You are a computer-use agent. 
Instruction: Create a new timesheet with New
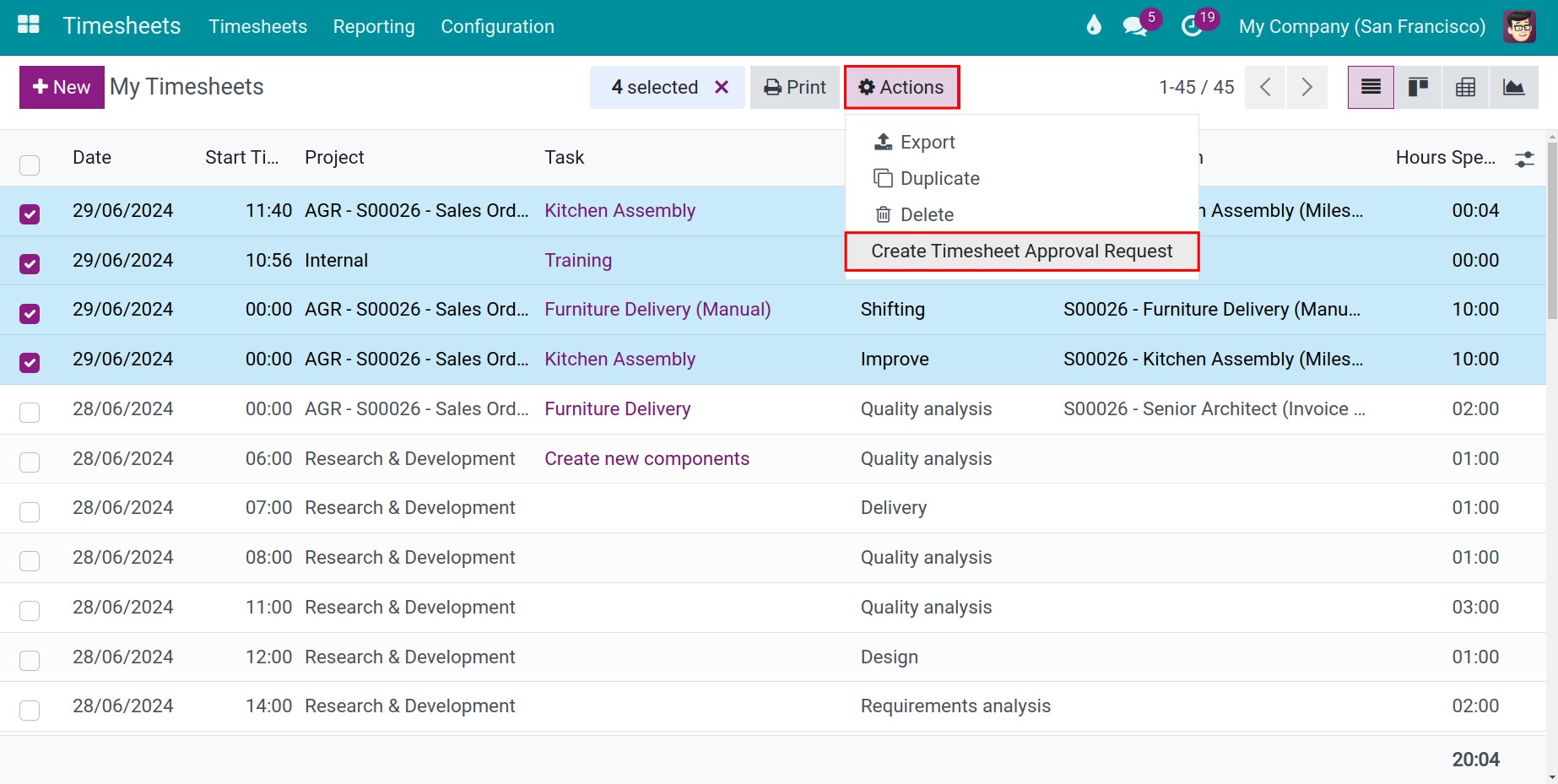(x=62, y=87)
